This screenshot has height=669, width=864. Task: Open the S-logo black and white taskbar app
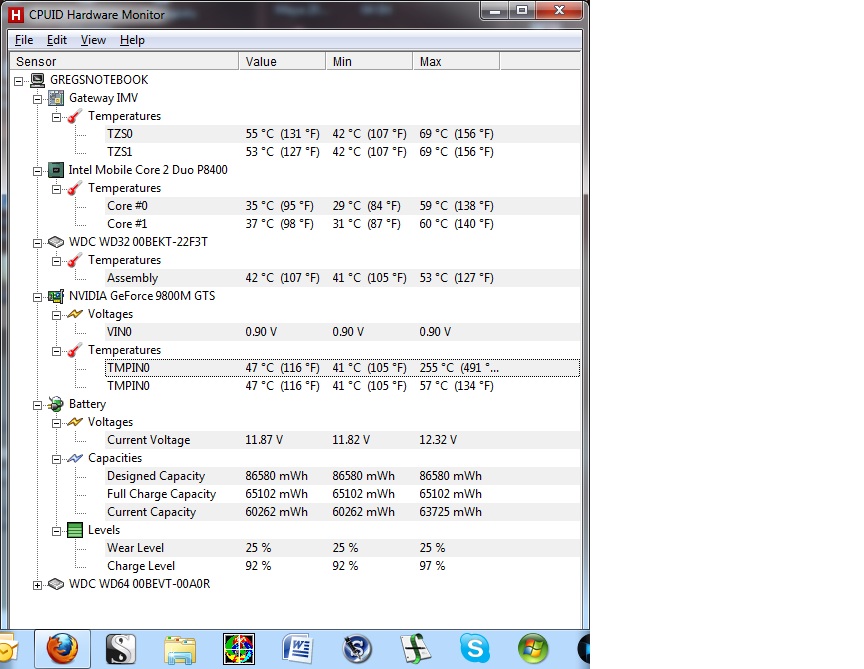point(121,649)
